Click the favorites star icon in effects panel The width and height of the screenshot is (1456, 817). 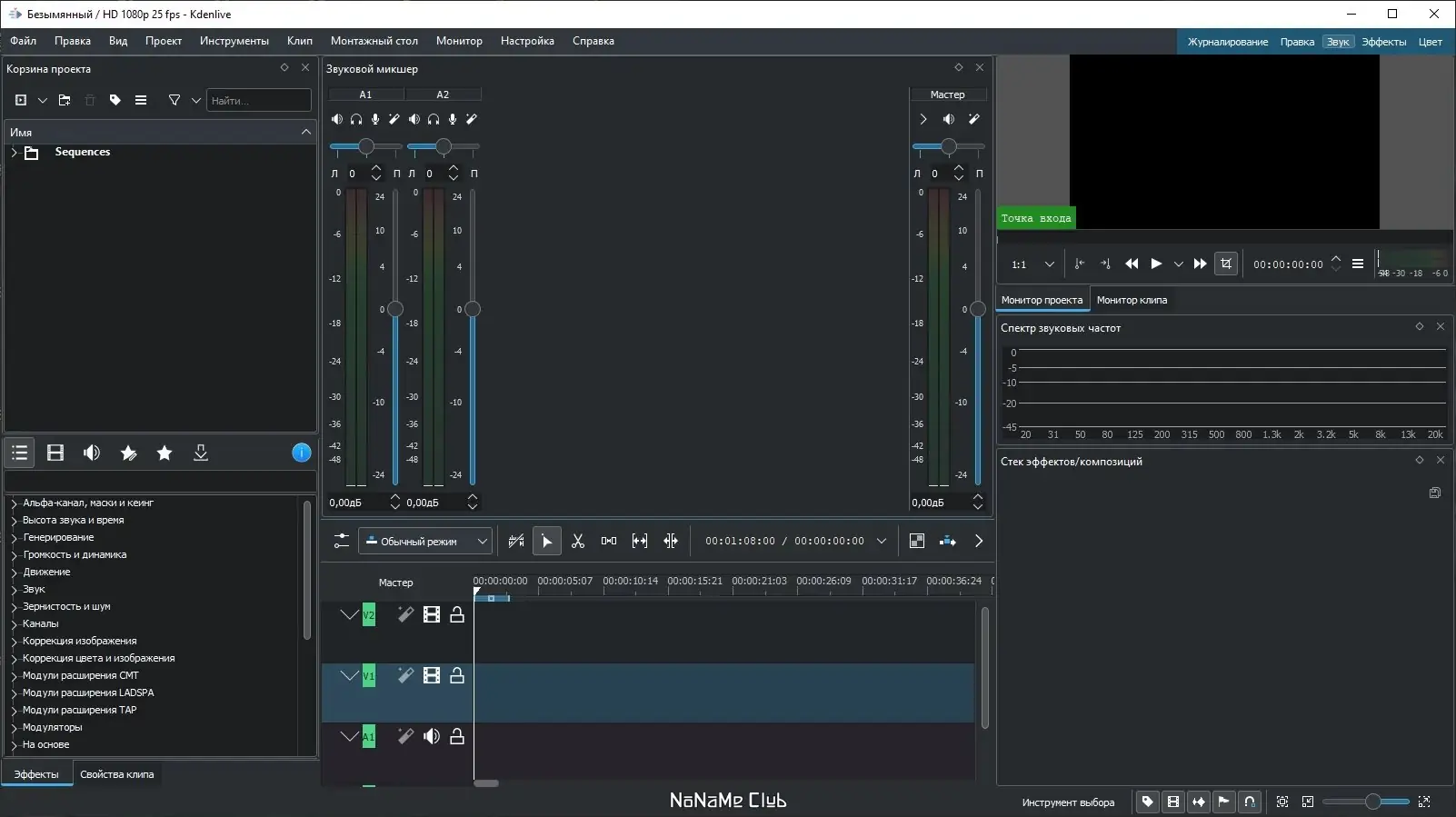pyautogui.click(x=165, y=453)
